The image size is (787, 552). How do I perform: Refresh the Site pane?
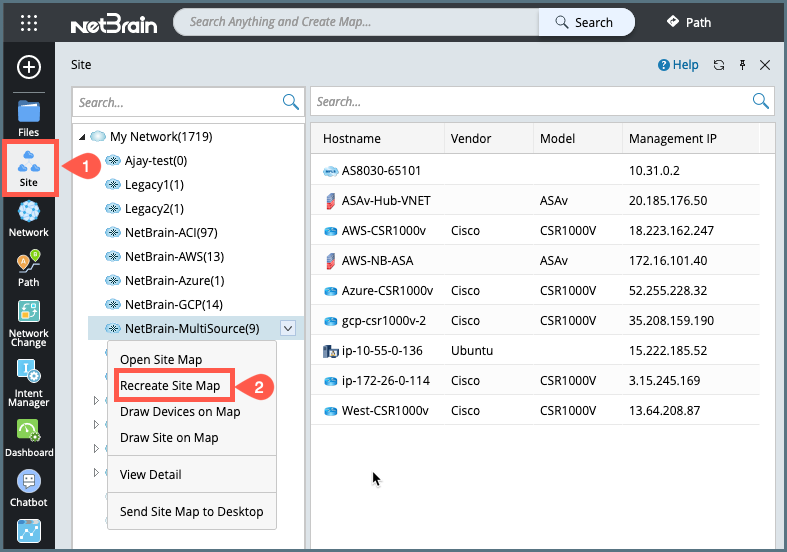click(x=719, y=65)
